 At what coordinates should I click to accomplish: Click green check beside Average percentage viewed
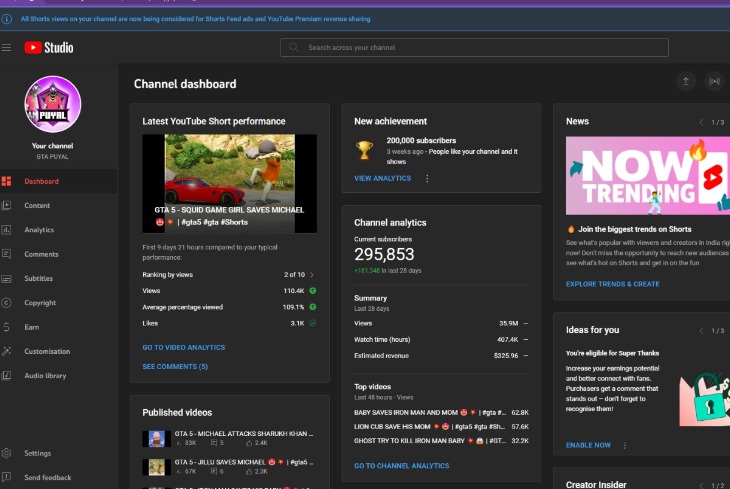click(313, 307)
